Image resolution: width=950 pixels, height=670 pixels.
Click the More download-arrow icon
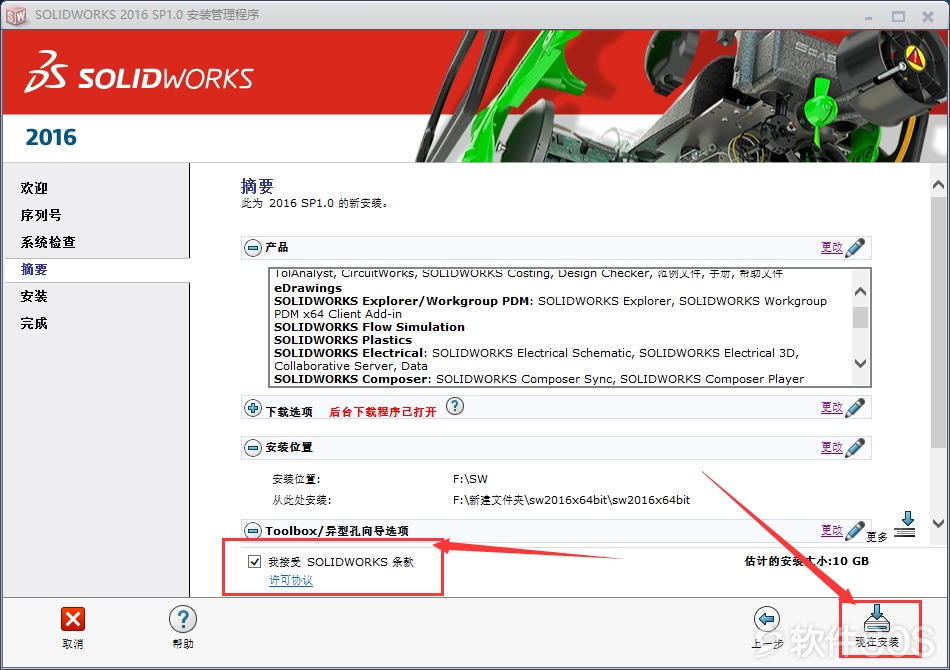click(906, 524)
